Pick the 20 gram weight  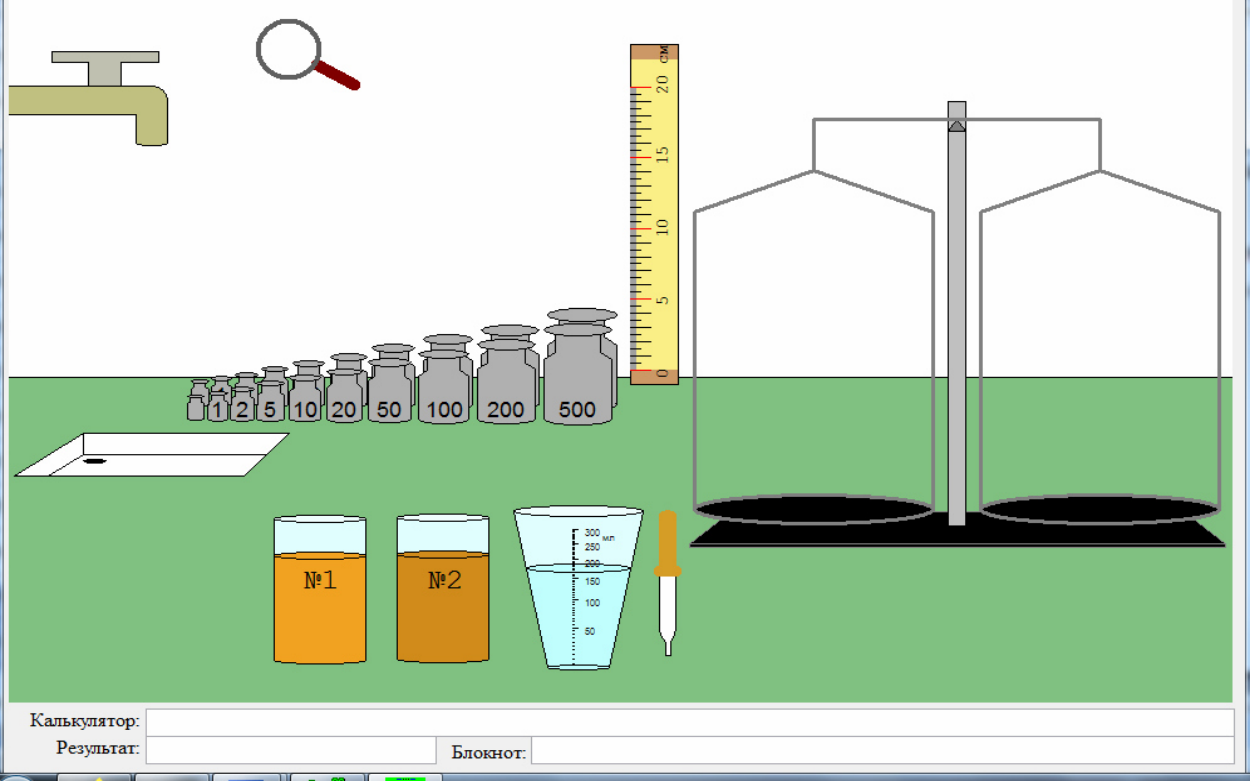(344, 395)
